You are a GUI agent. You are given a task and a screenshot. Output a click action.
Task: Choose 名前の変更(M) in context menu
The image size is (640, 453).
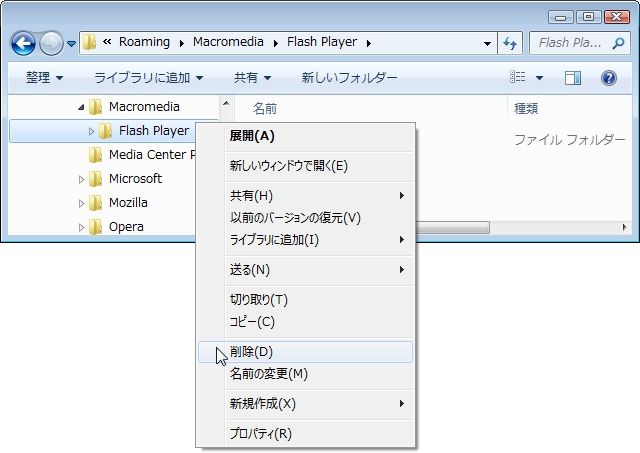(x=305, y=374)
